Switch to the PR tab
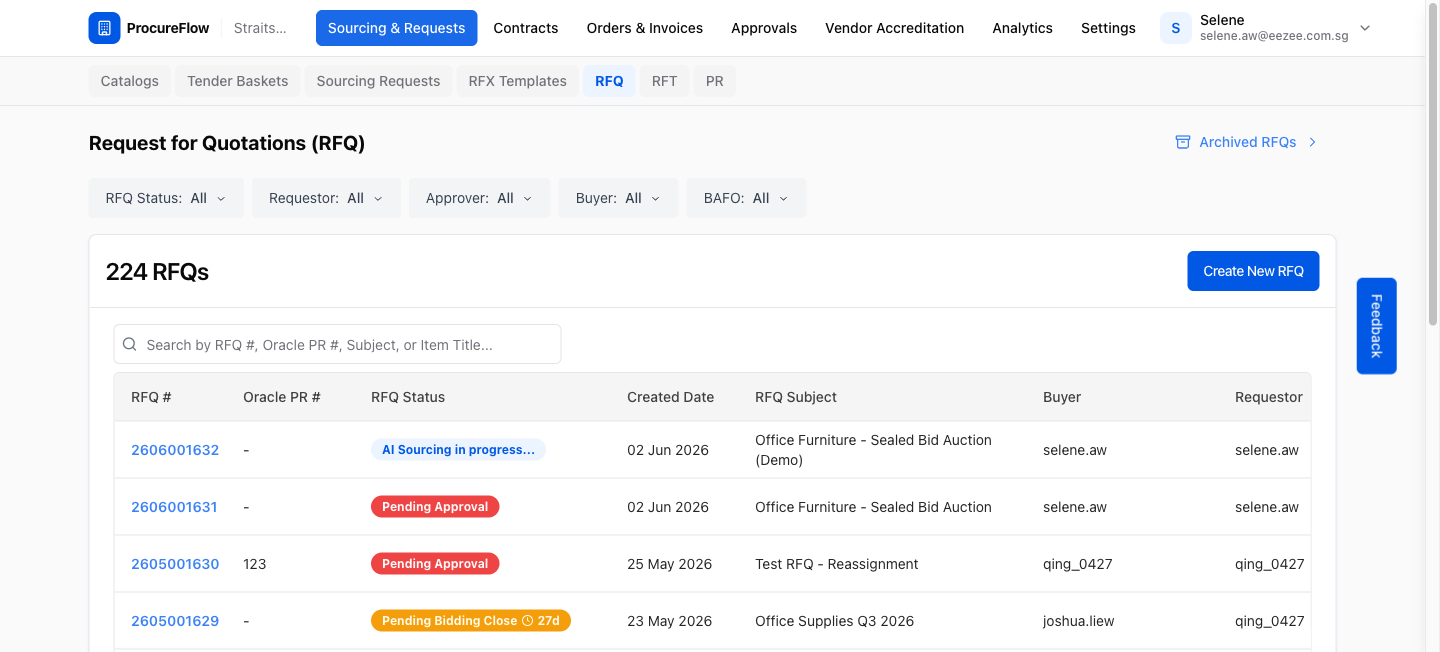The image size is (1440, 652). click(x=714, y=81)
